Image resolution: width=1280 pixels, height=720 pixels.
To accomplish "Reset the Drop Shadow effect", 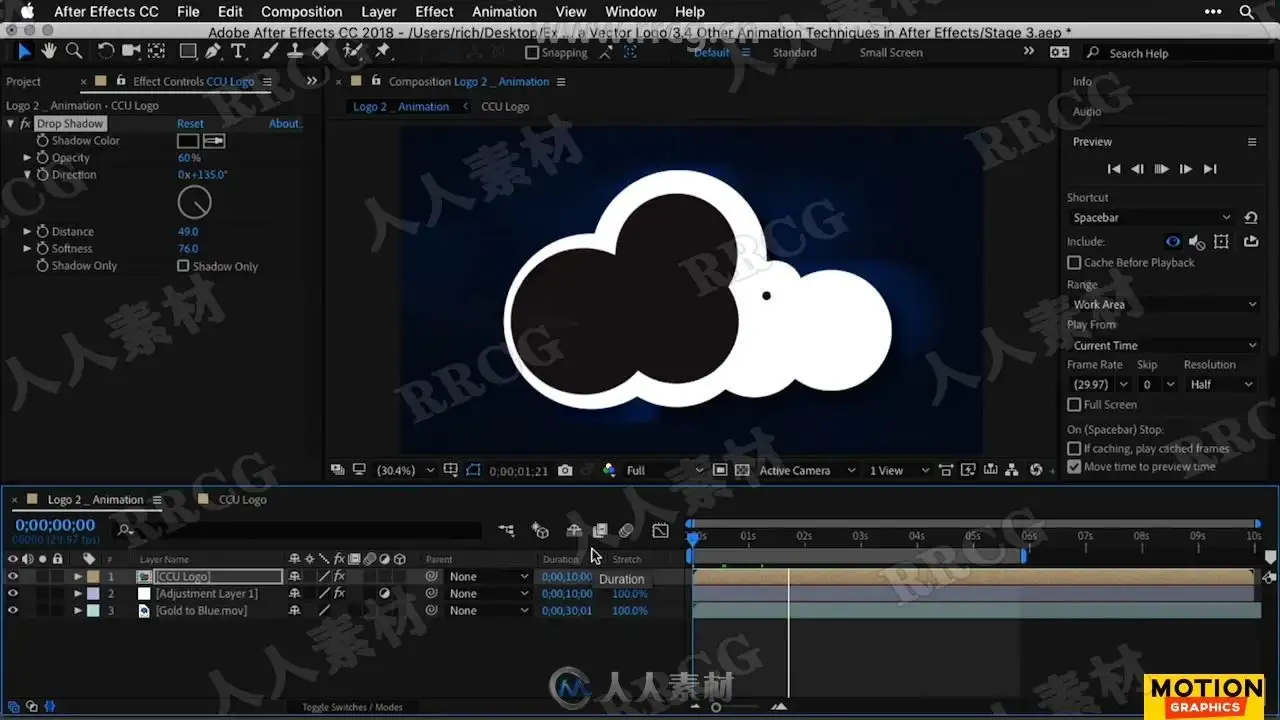I will 190,124.
